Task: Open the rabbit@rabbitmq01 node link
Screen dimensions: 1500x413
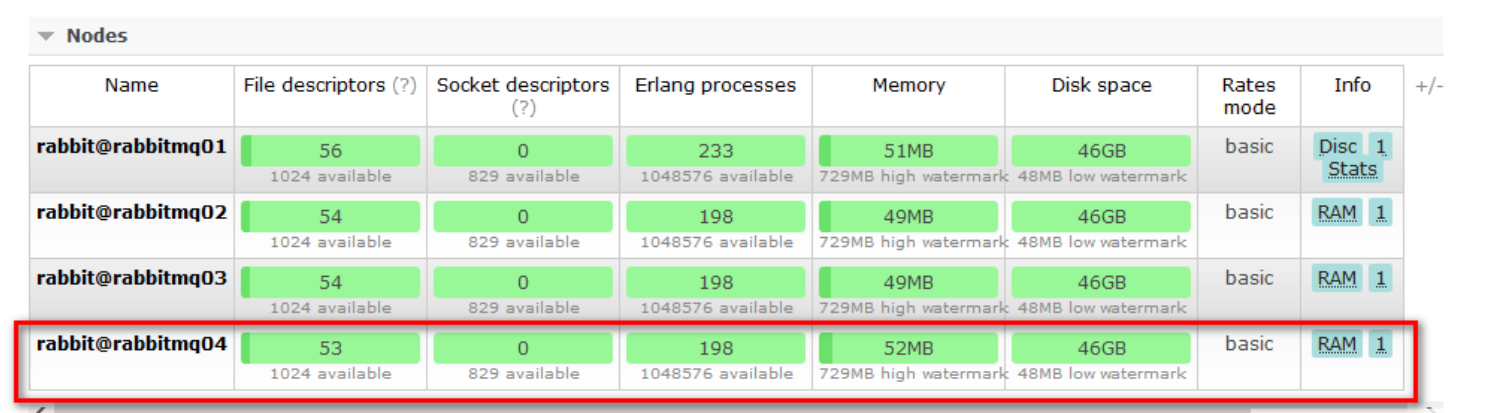Action: point(132,147)
